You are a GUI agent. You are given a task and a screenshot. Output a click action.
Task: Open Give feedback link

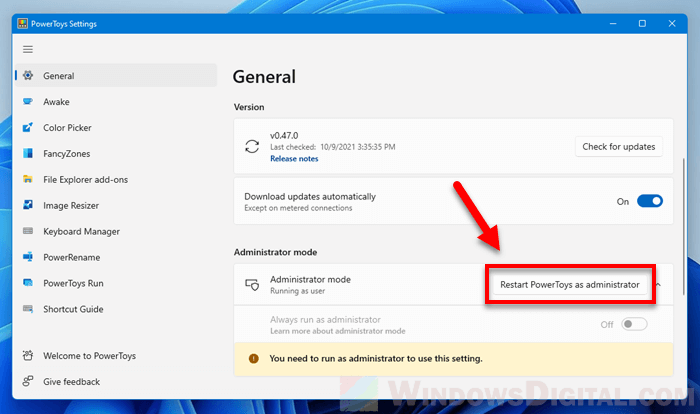pyautogui.click(x=116, y=381)
